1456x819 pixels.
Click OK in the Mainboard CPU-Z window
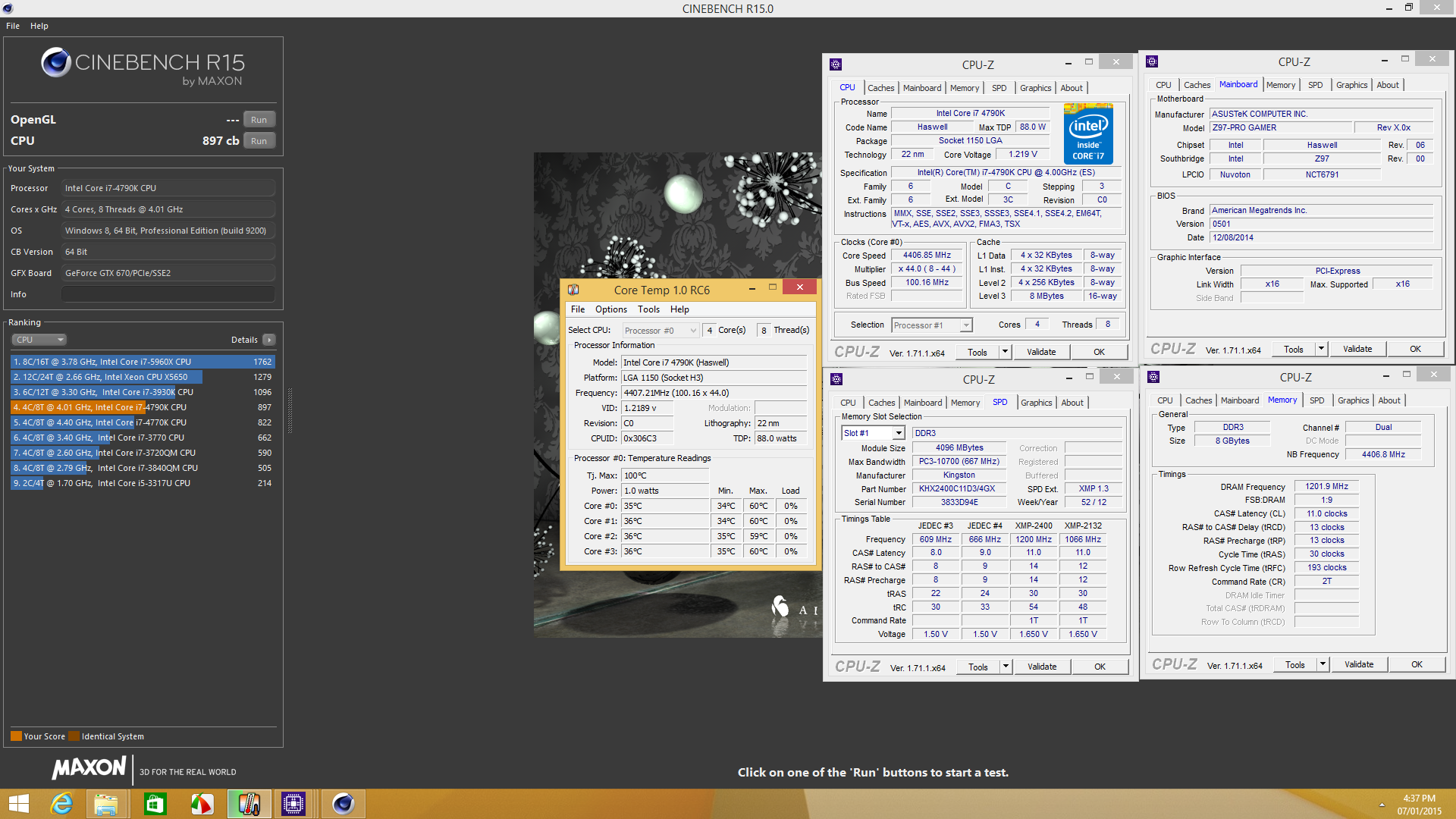coord(1415,349)
